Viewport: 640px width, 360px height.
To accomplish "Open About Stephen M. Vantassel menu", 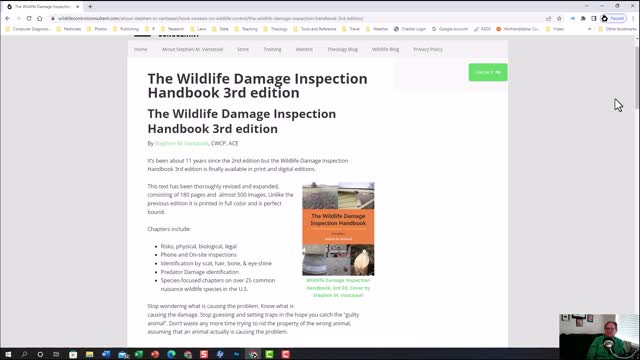I will [192, 49].
